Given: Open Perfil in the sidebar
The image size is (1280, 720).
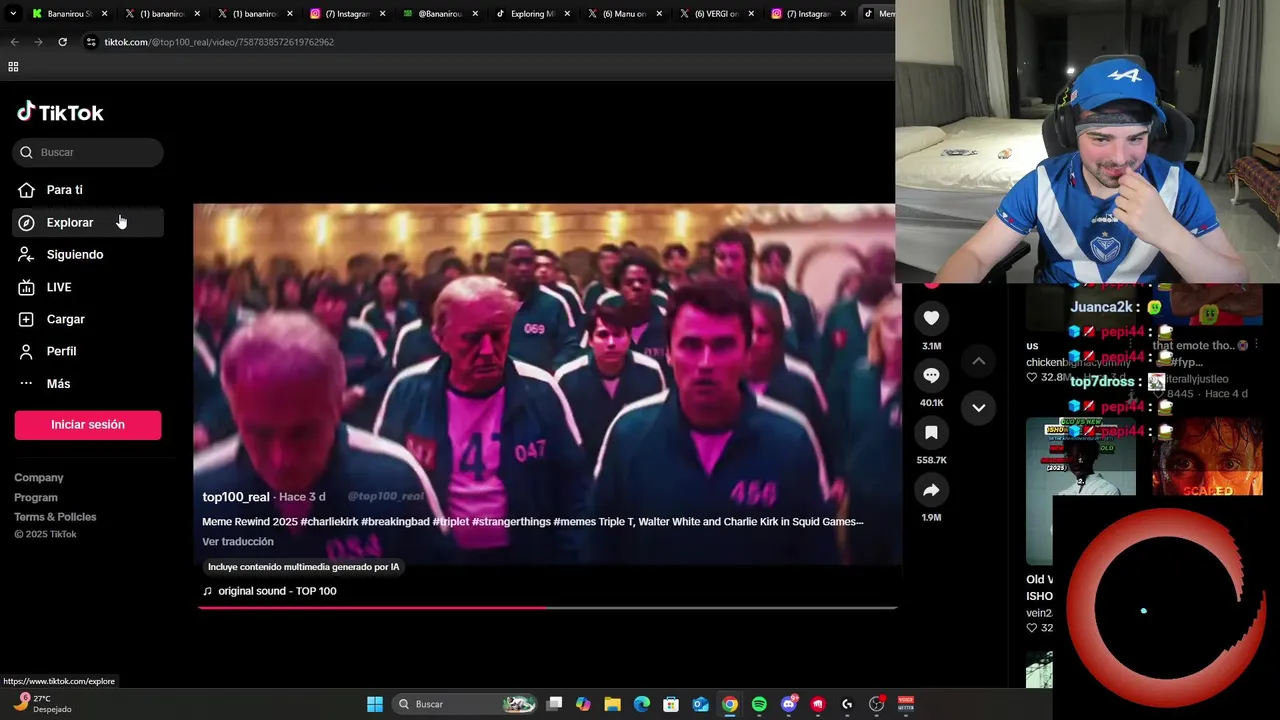Looking at the screenshot, I should tap(61, 351).
